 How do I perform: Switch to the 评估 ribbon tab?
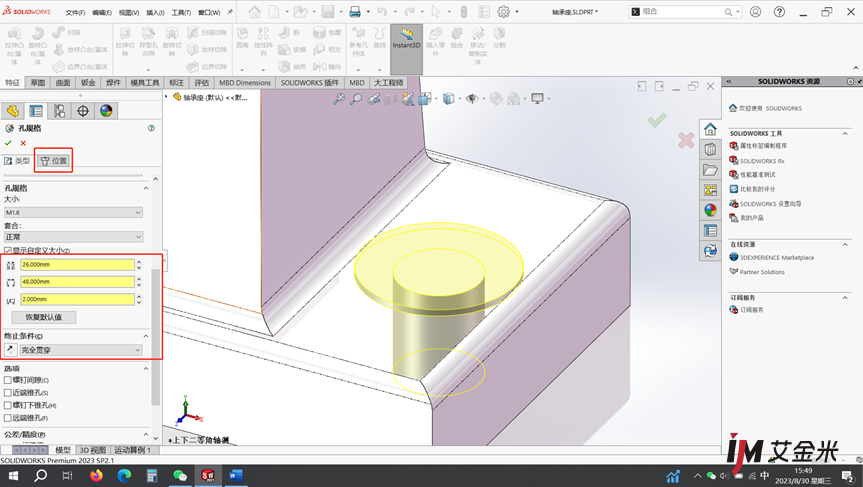(x=201, y=83)
